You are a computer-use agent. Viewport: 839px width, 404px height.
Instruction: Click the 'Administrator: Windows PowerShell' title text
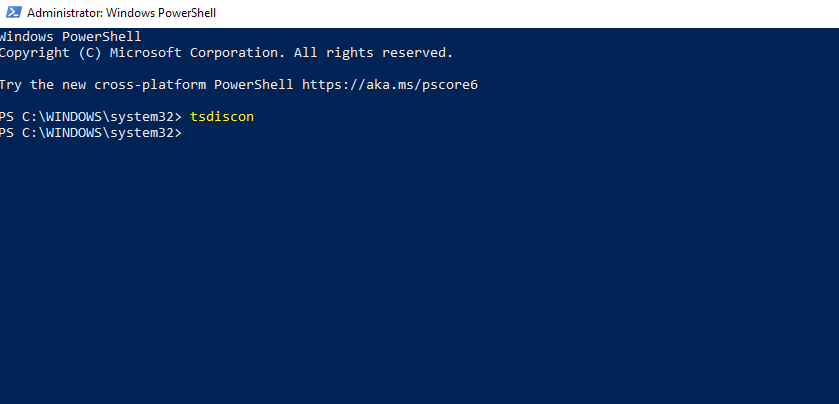(x=121, y=13)
